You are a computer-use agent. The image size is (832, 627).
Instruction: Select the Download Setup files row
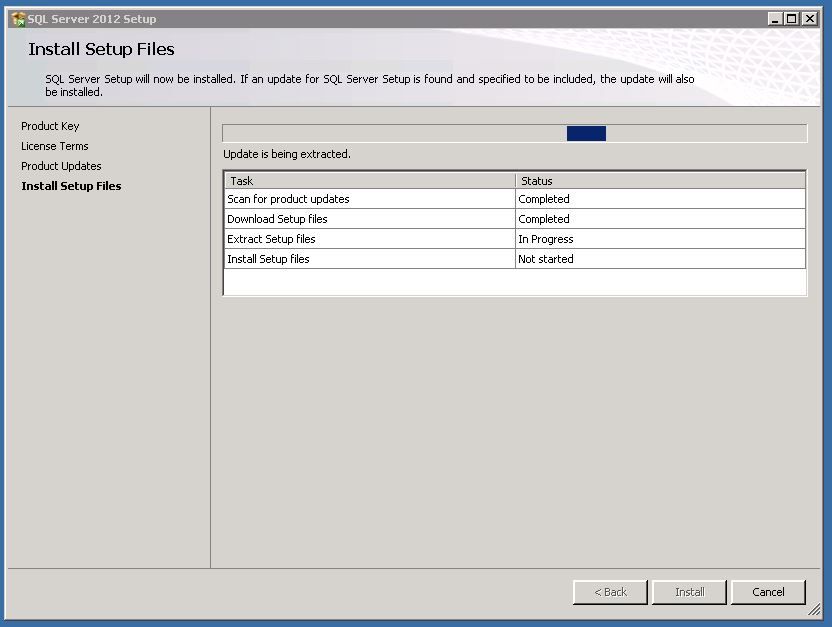pos(277,219)
